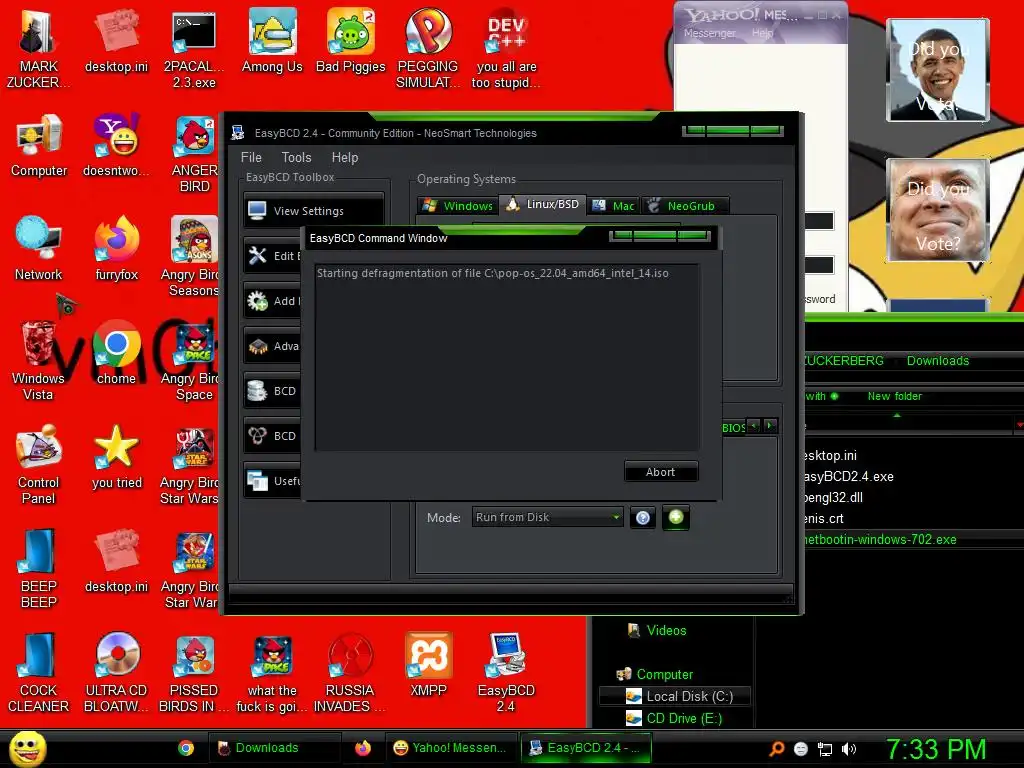Viewport: 1024px width, 768px height.
Task: Expand the Mode 'Run from Disk' dropdown
Action: point(547,517)
